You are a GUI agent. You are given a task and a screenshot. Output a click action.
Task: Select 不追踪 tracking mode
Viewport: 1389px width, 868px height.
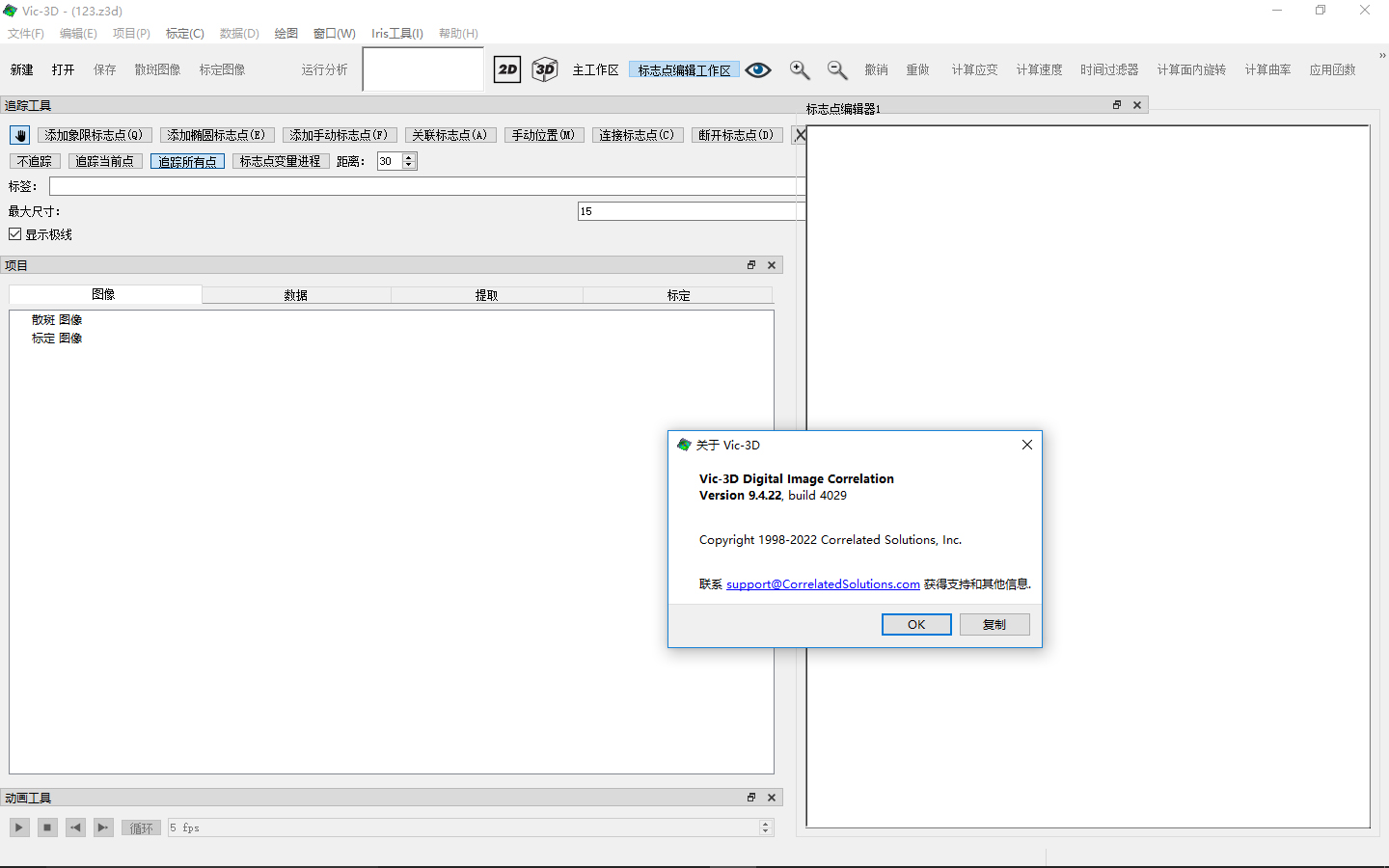[35, 161]
